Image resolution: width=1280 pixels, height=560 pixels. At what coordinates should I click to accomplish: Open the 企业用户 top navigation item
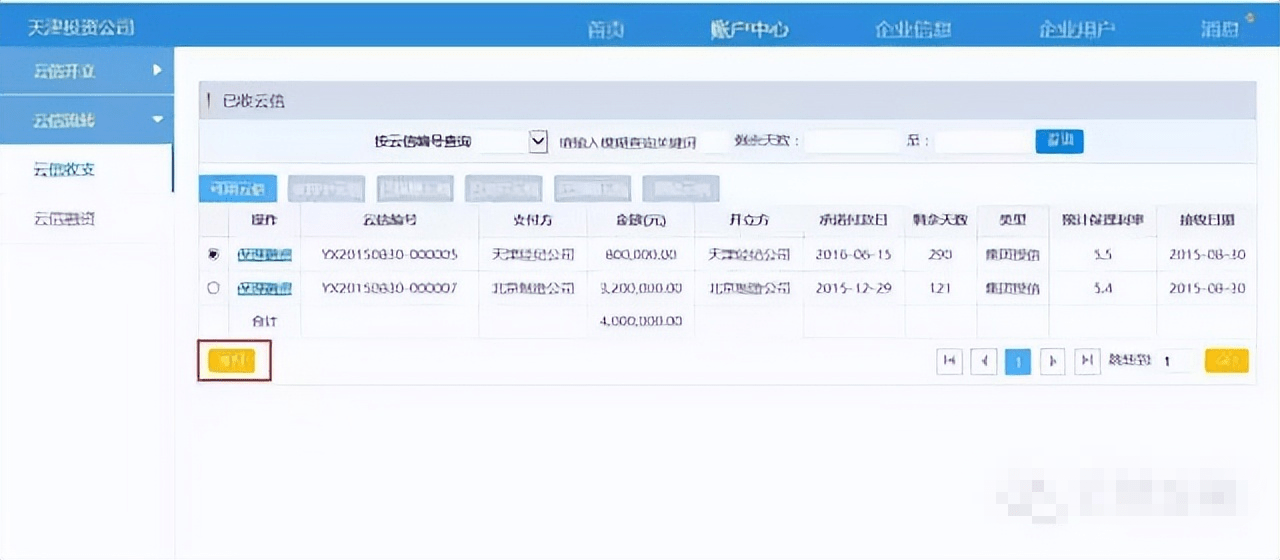(x=1077, y=30)
